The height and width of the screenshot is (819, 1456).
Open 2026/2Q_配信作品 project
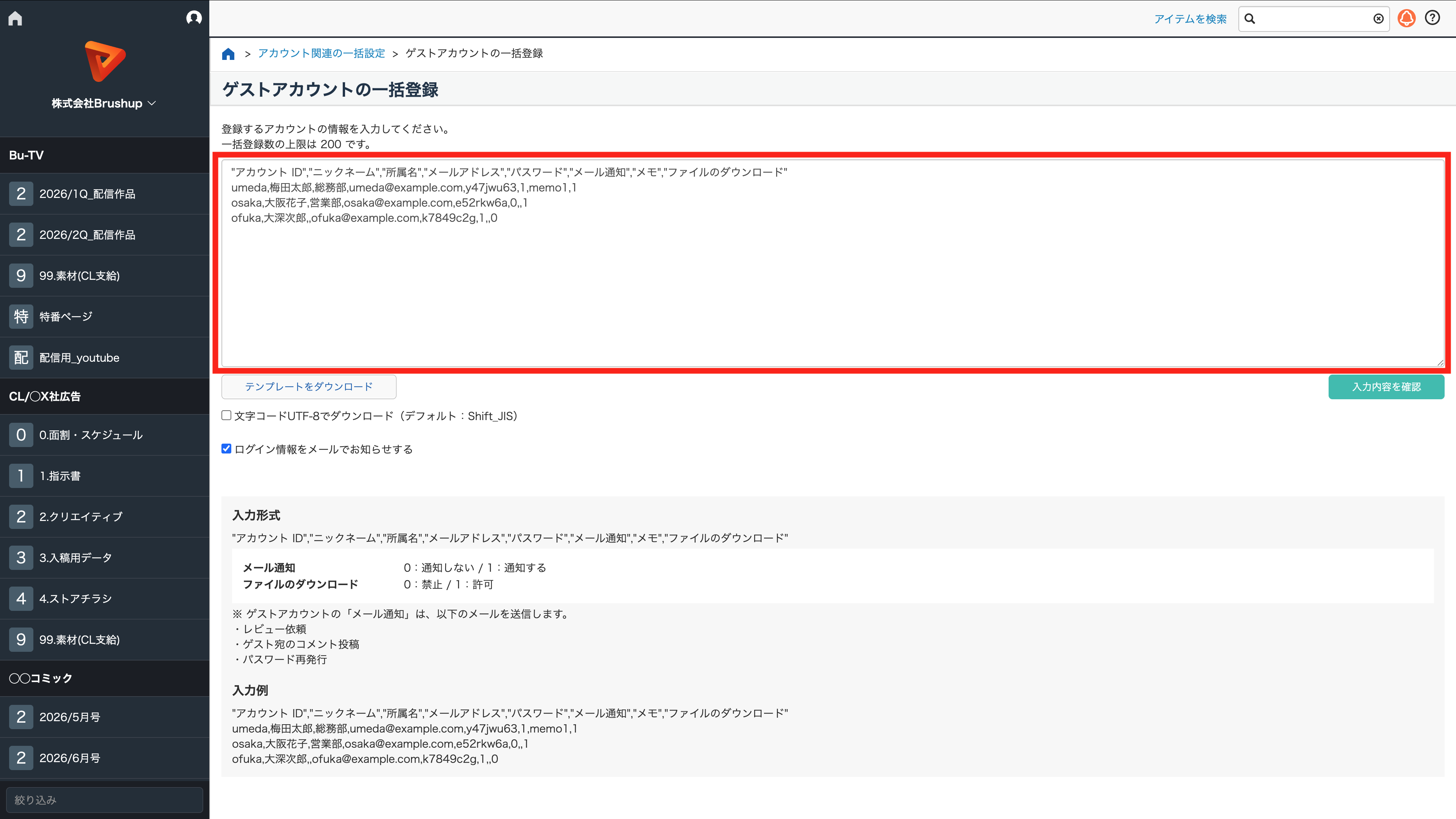[105, 235]
